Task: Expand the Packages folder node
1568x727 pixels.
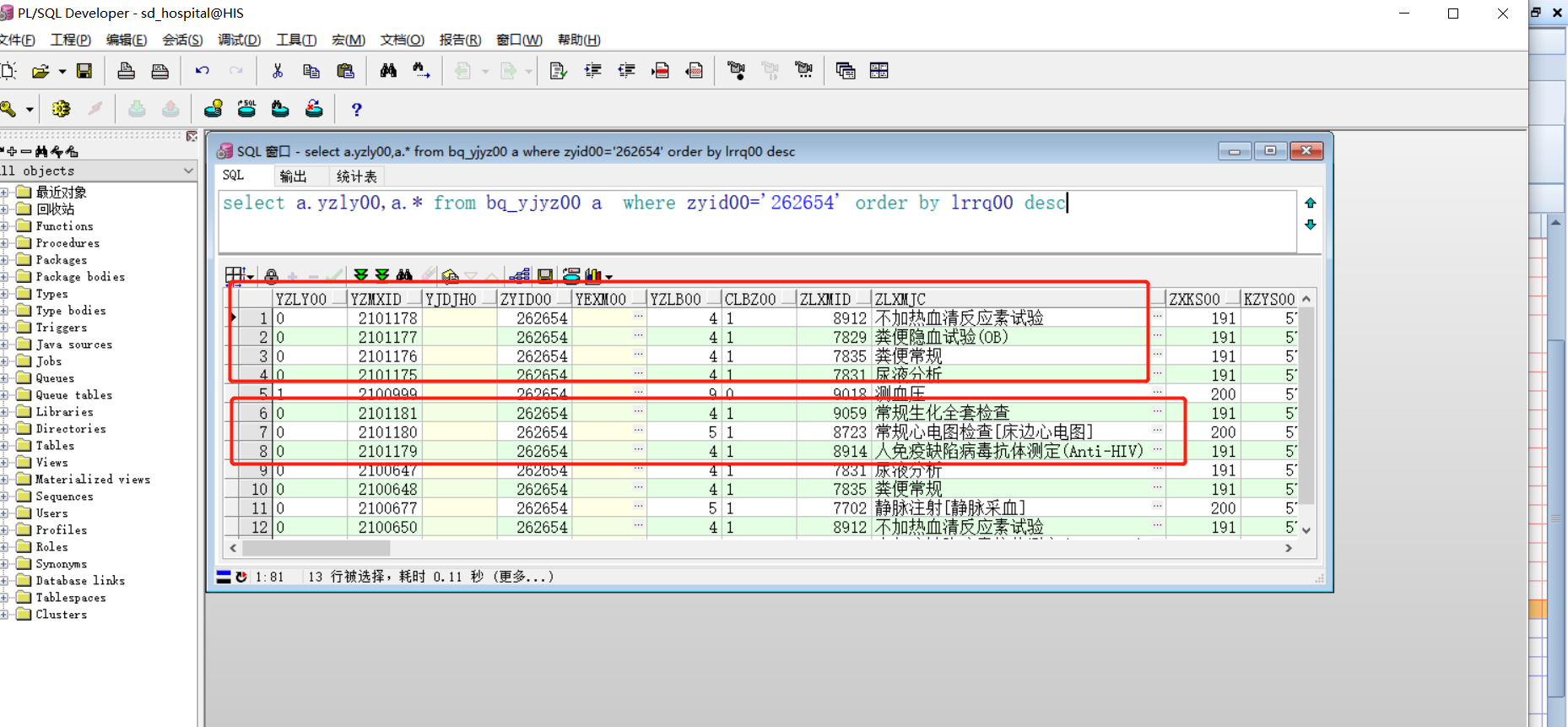Action: (x=4, y=260)
